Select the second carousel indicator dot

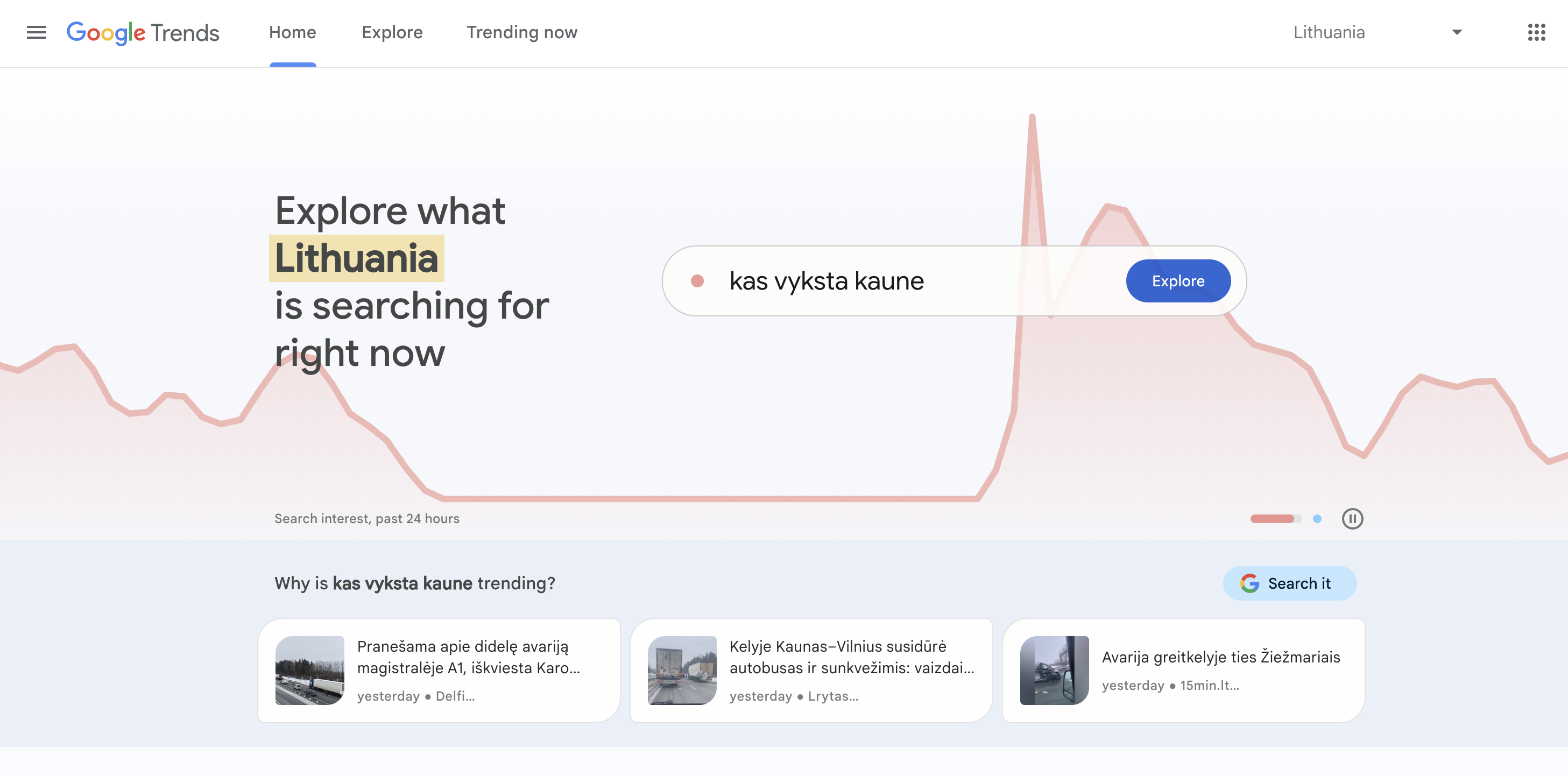click(x=1317, y=519)
